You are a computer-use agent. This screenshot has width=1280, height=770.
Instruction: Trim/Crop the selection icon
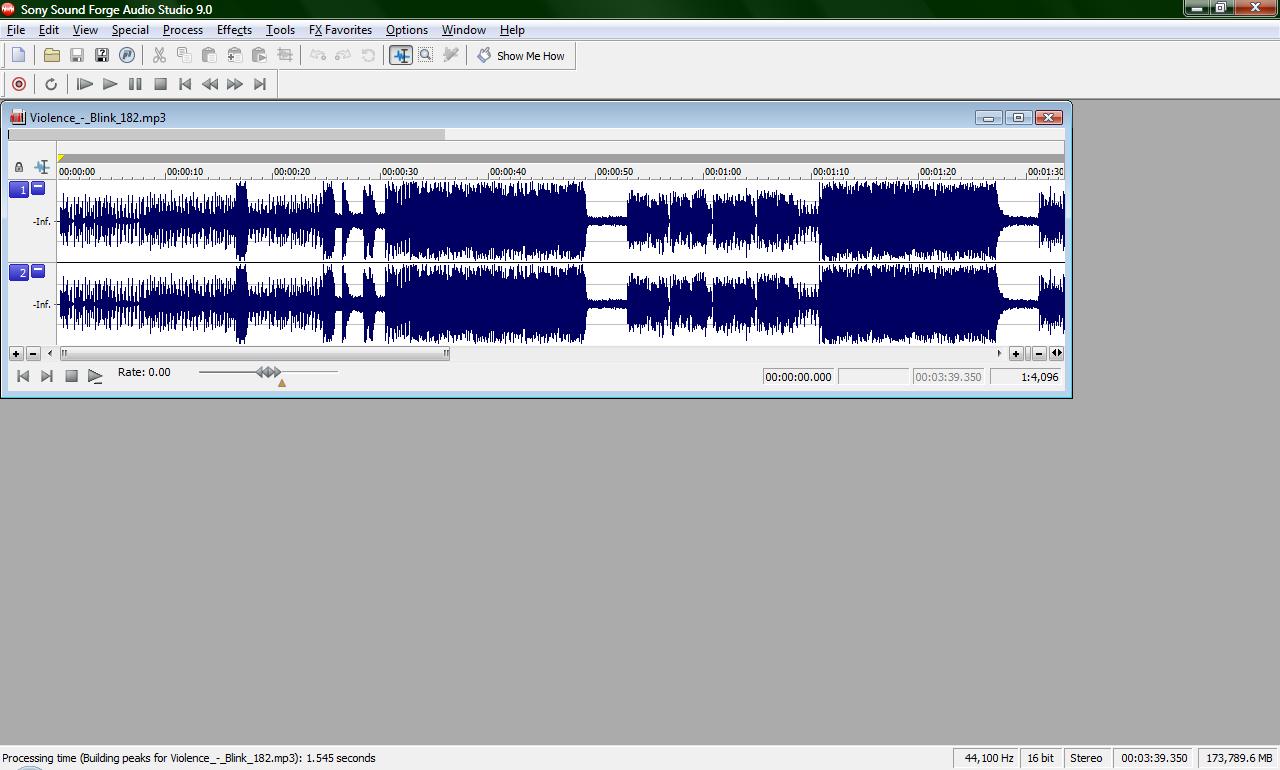tap(285, 56)
